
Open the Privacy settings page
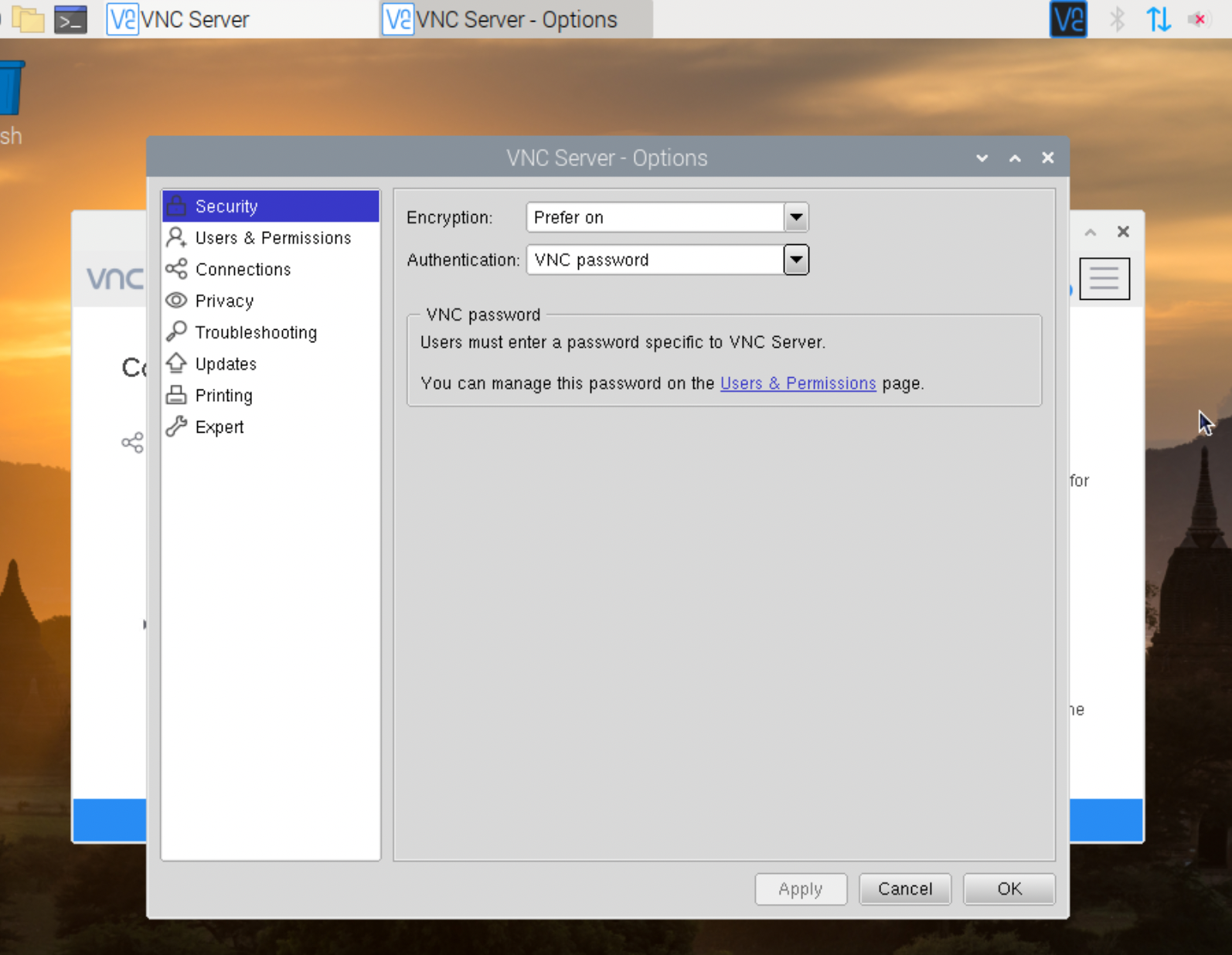tap(271, 301)
